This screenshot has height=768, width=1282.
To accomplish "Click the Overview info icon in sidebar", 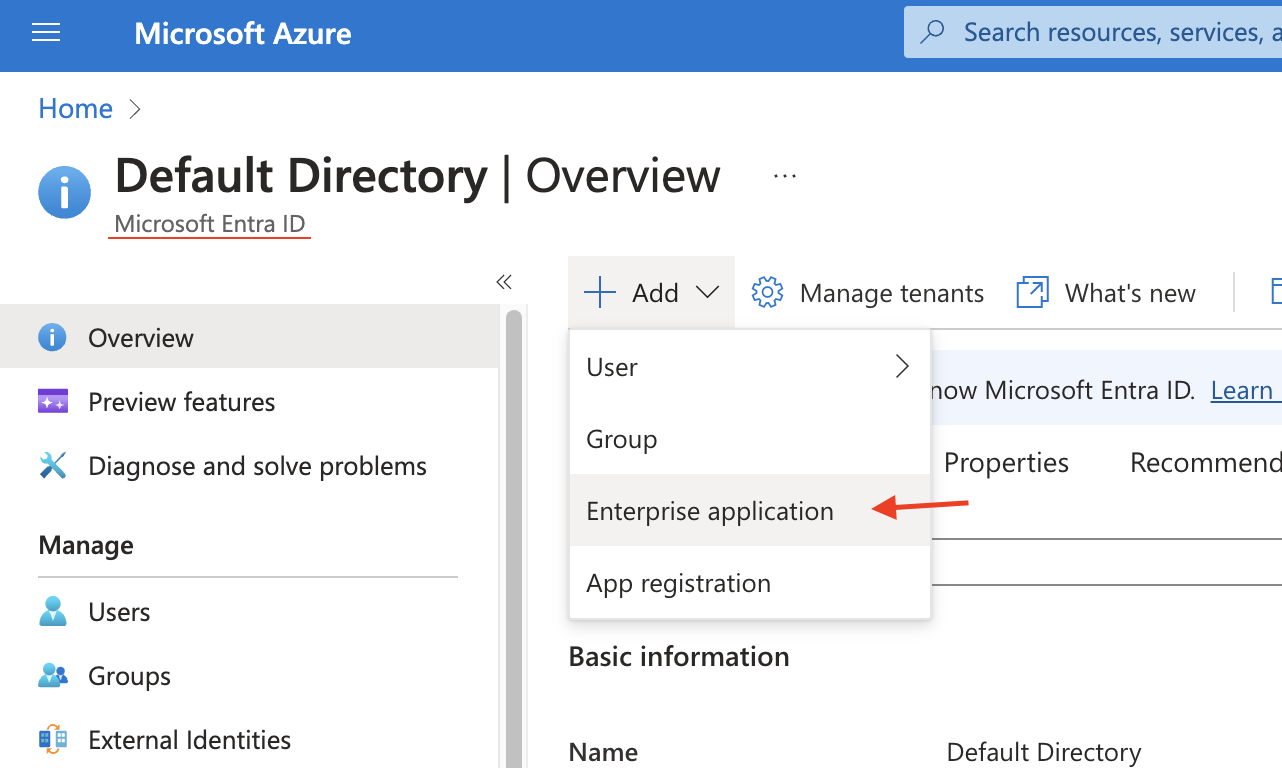I will 52,337.
